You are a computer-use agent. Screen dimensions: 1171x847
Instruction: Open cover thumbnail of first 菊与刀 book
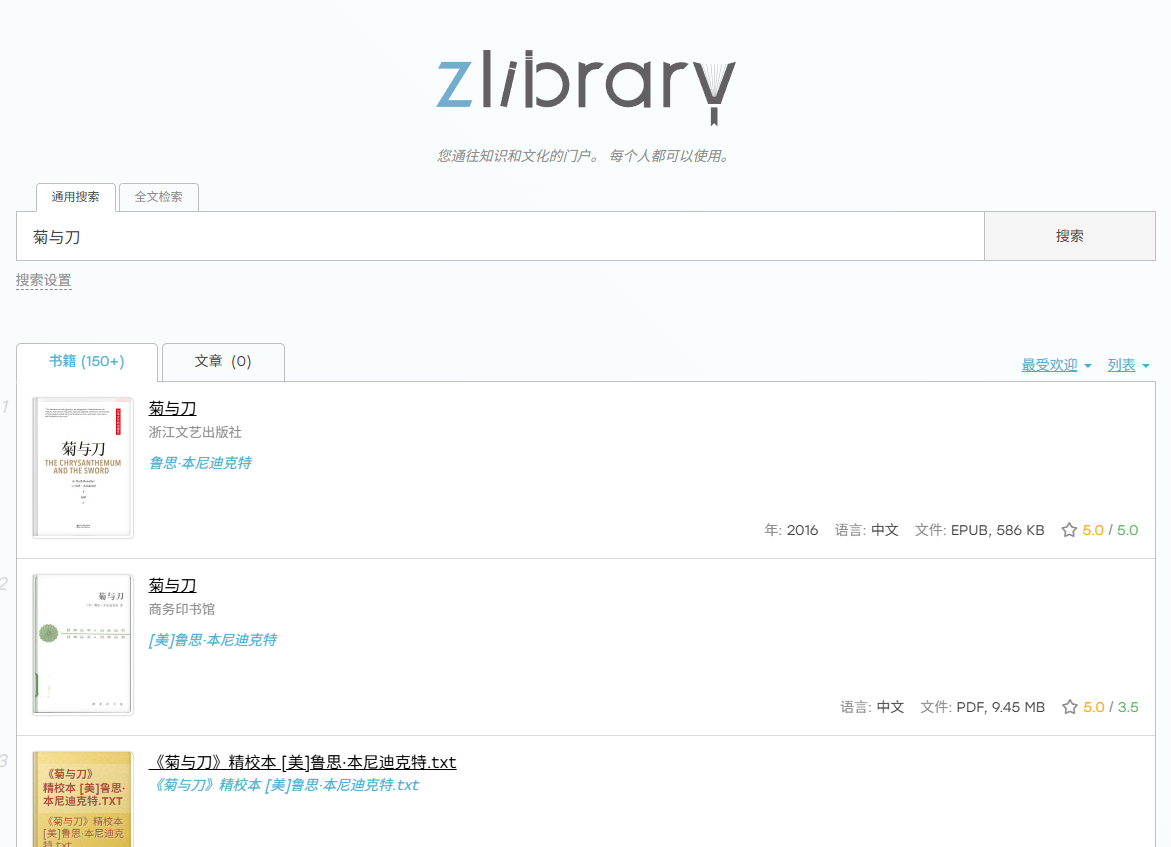click(x=83, y=468)
